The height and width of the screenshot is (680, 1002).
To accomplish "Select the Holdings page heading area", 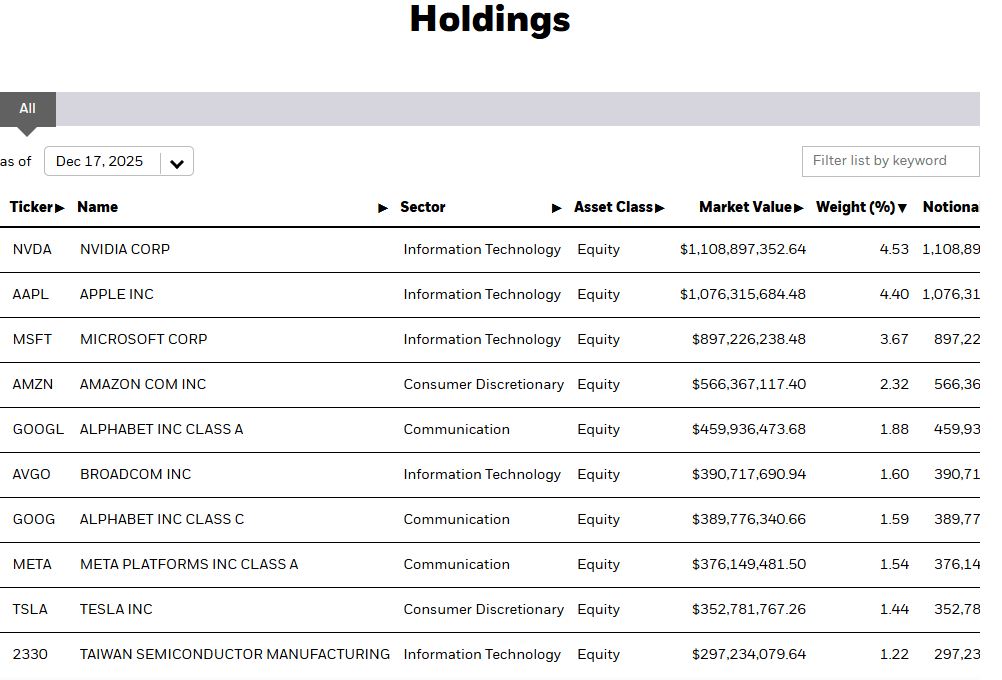I will click(x=489, y=20).
